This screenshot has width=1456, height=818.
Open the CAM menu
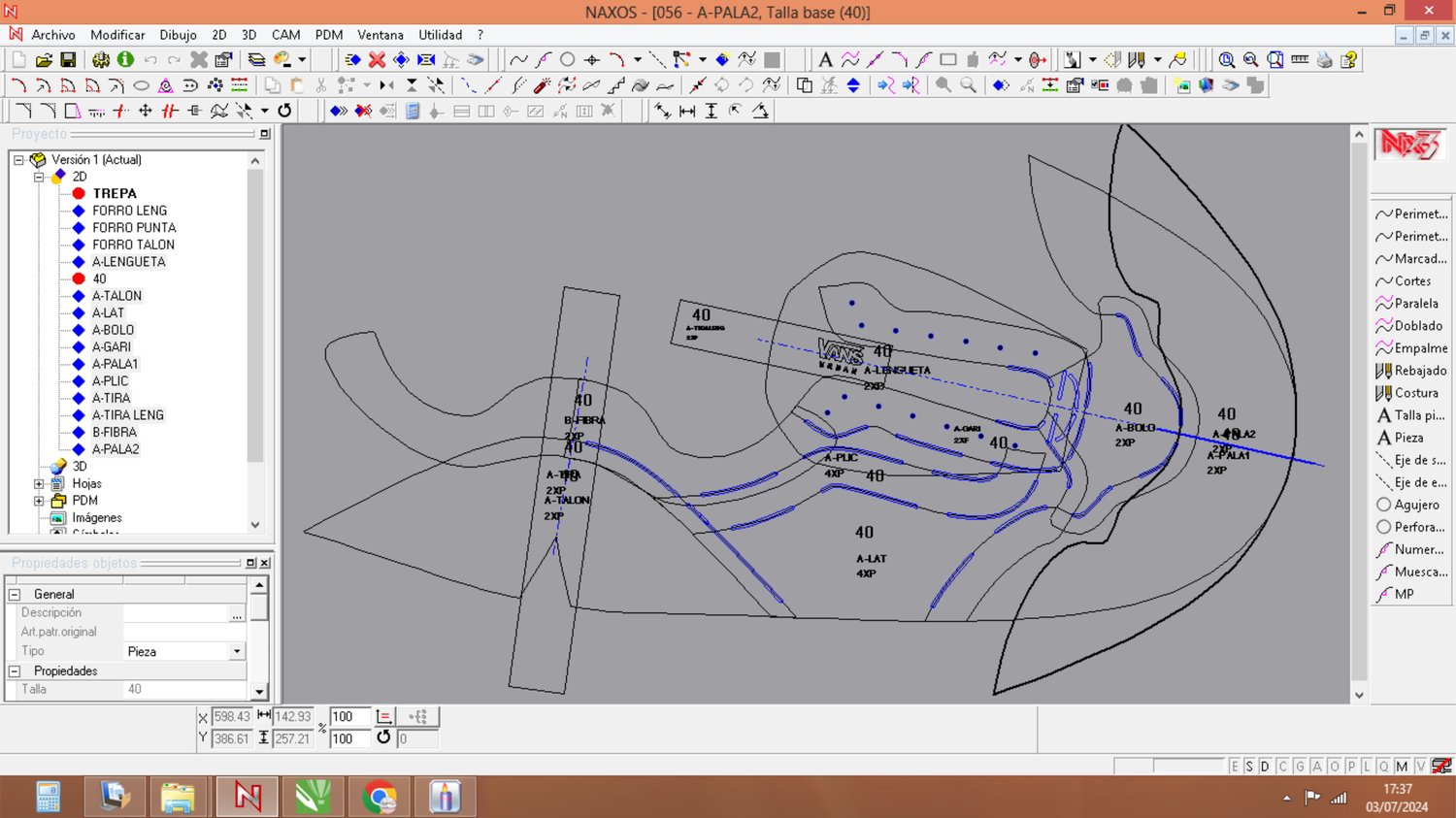285,35
